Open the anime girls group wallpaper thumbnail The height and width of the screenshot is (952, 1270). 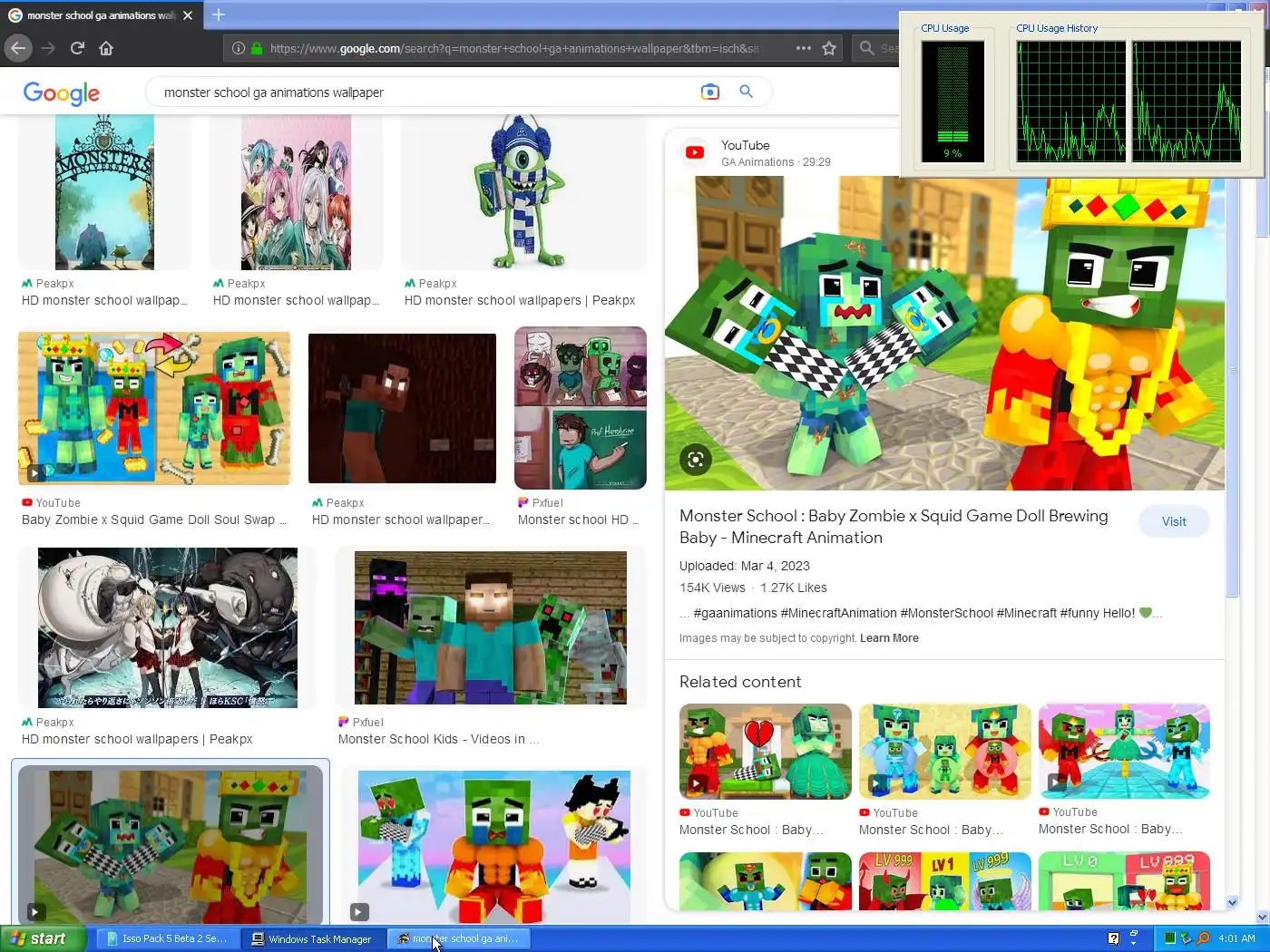pos(296,192)
